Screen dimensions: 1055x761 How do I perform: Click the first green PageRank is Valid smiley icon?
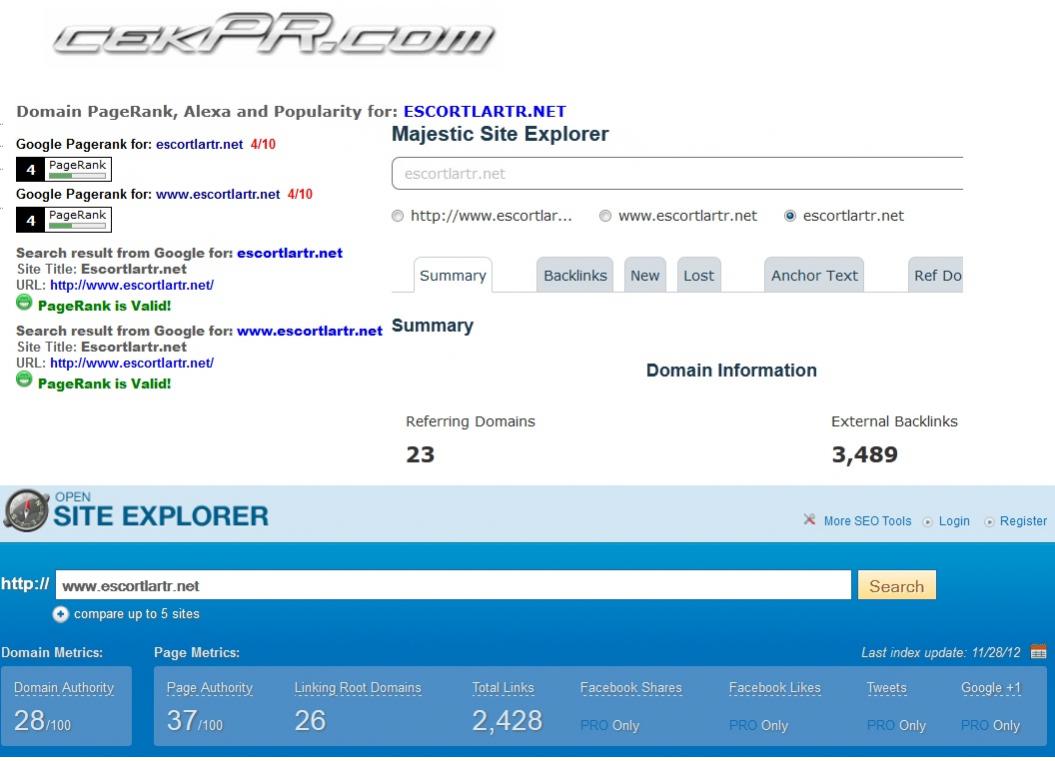pos(24,303)
